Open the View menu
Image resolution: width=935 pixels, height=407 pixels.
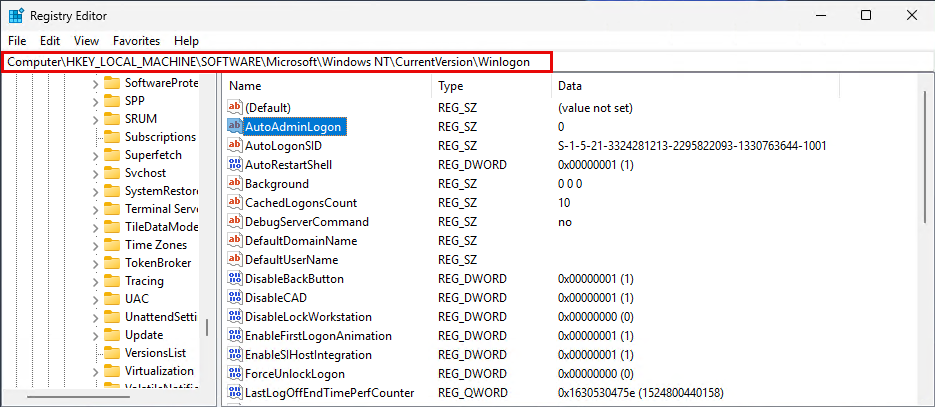click(86, 41)
